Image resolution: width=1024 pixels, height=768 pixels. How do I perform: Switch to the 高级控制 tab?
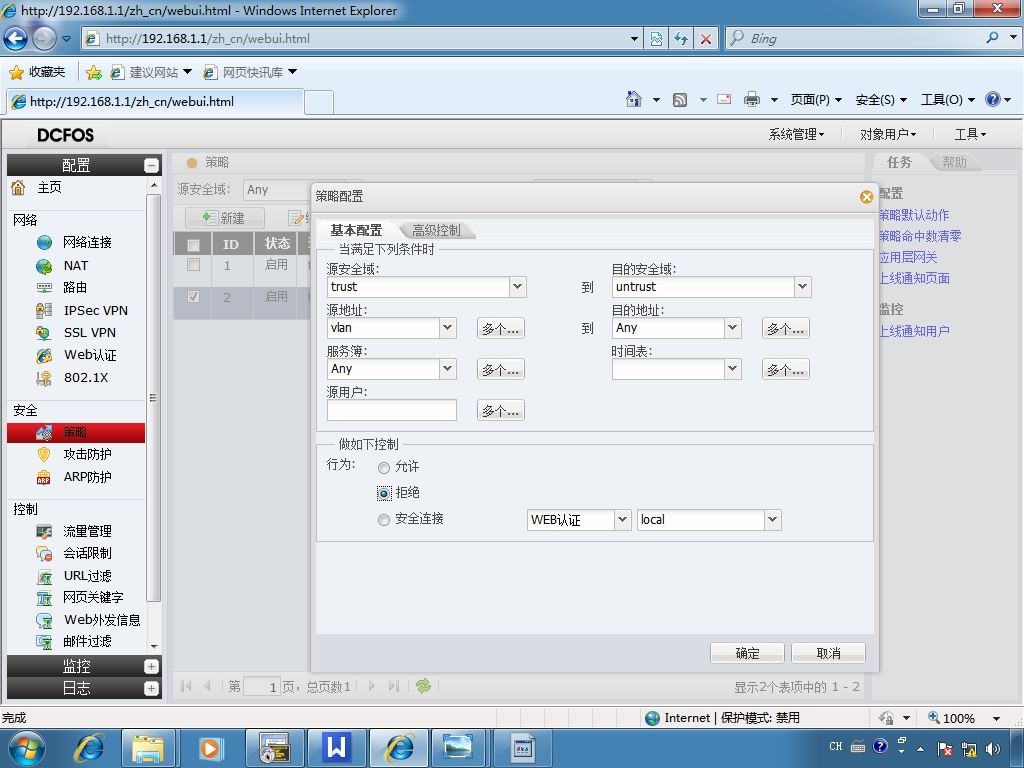[436, 231]
